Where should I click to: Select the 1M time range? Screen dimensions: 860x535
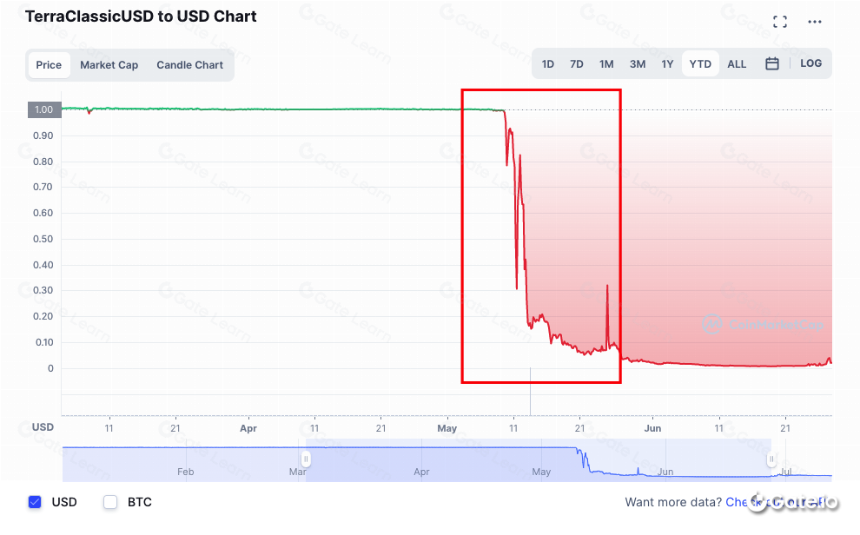click(x=606, y=64)
